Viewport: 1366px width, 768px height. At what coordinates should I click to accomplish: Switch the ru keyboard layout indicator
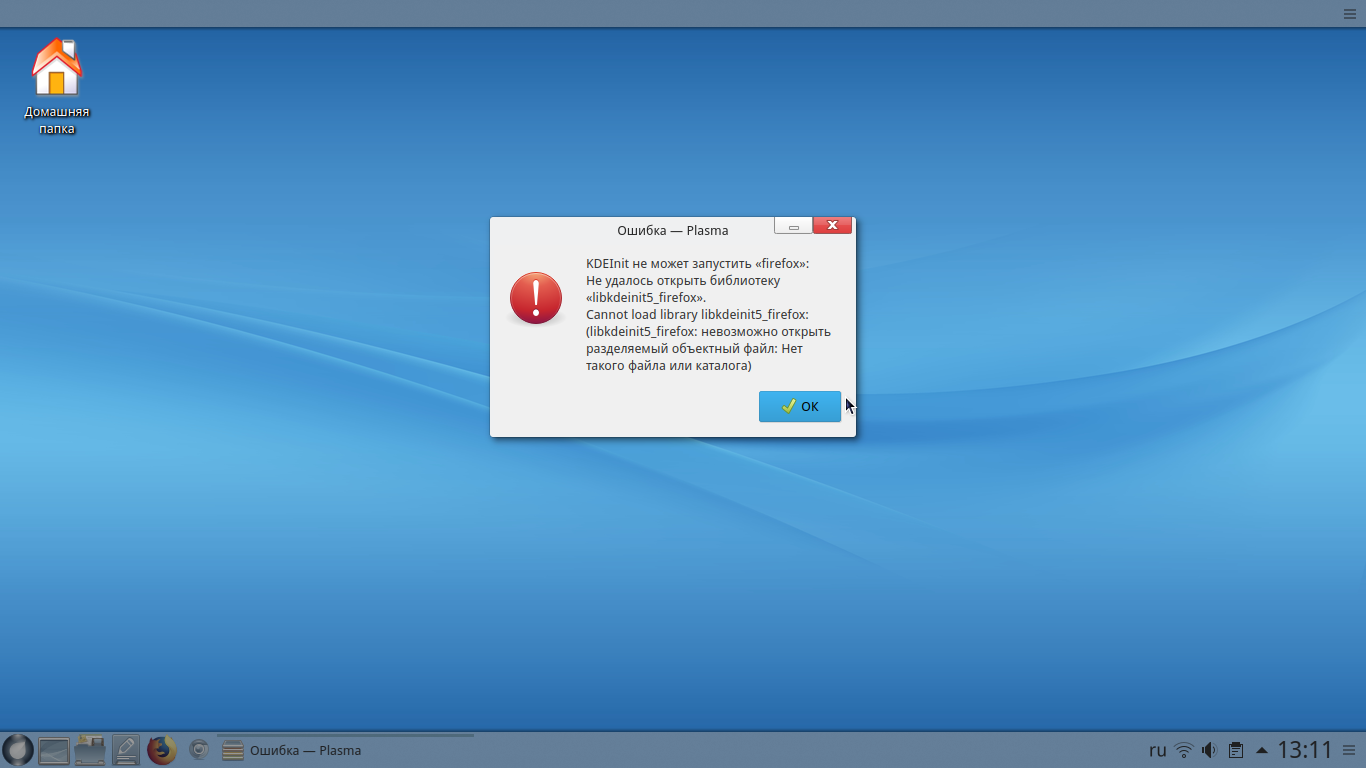1157,750
